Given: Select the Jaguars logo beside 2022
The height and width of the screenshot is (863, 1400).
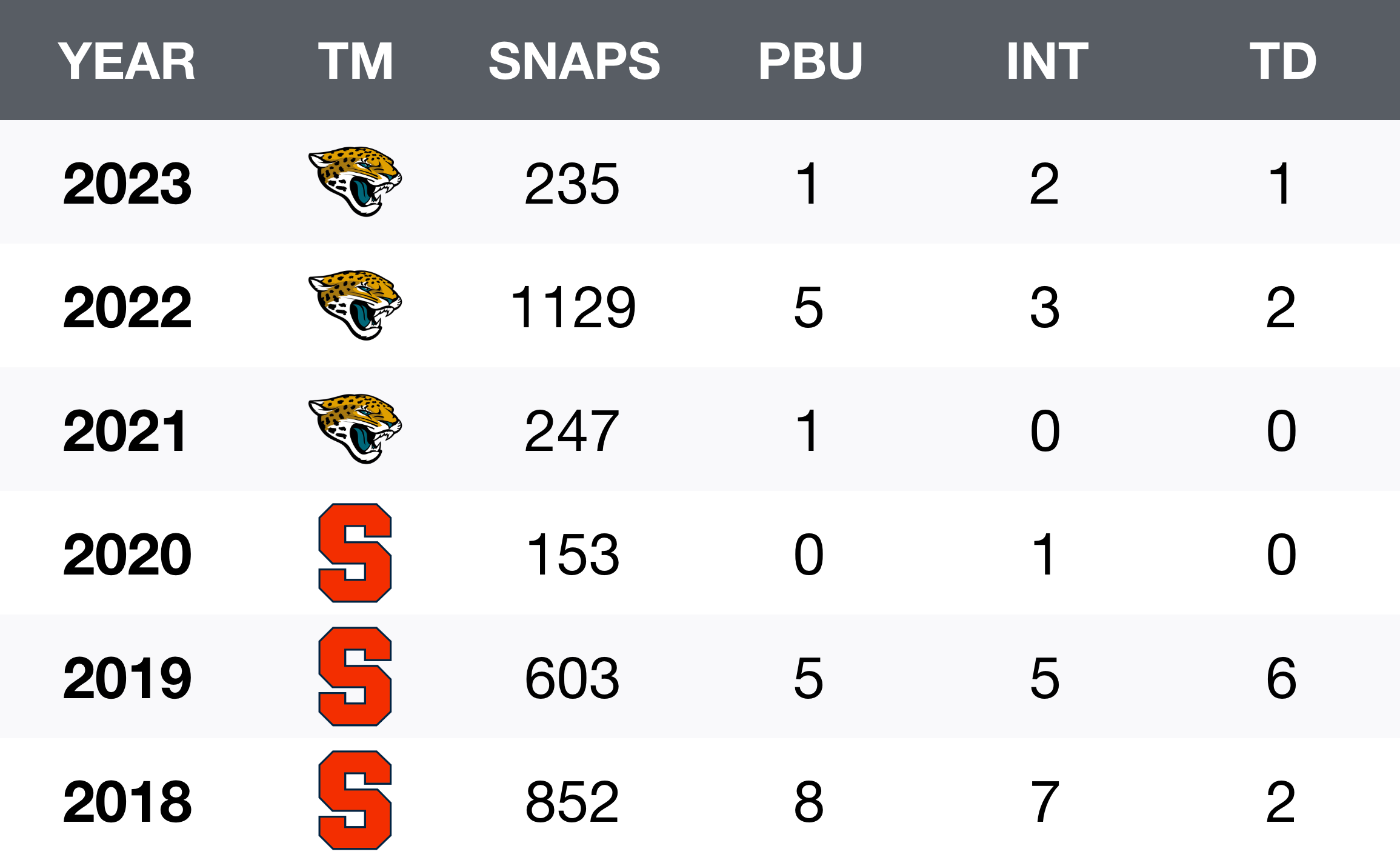Looking at the screenshot, I should [x=355, y=305].
